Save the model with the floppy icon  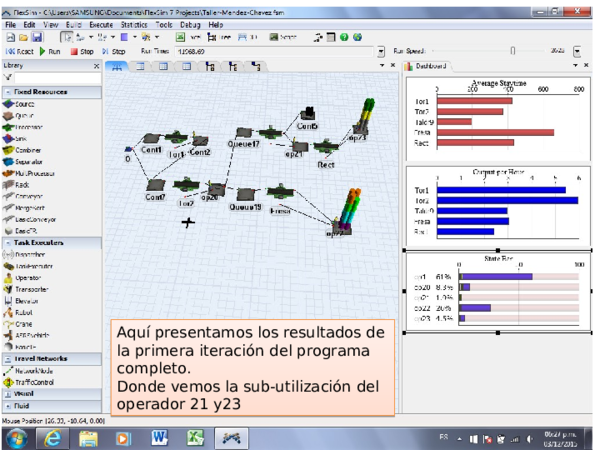[37, 37]
